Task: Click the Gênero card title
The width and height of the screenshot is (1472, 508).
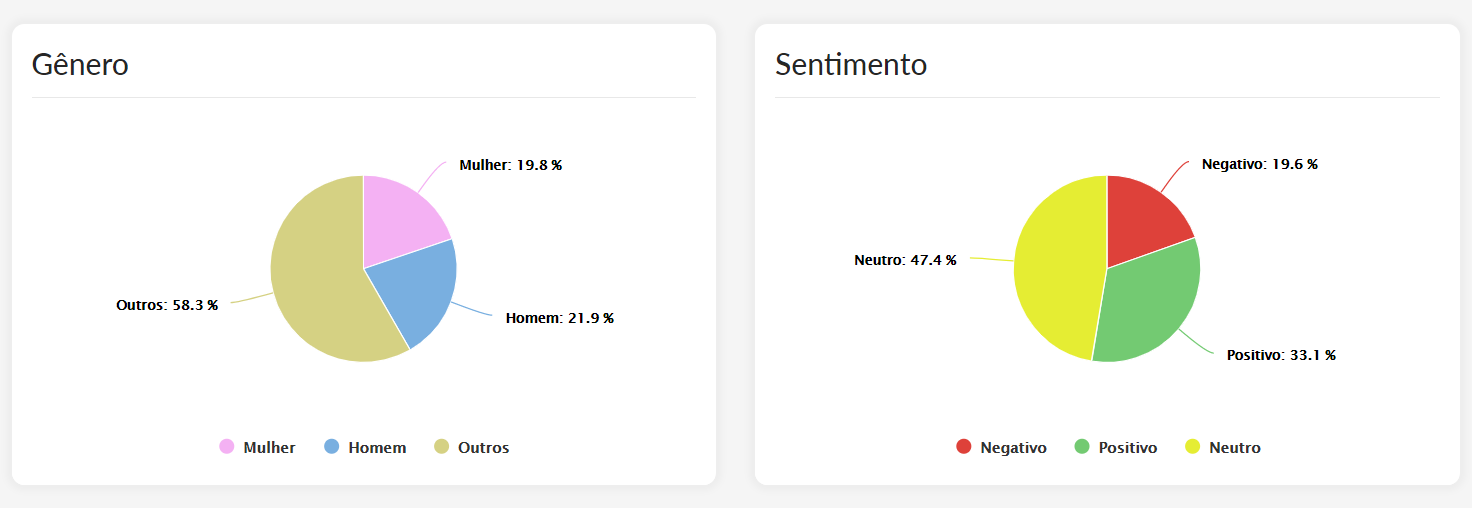Action: [80, 65]
